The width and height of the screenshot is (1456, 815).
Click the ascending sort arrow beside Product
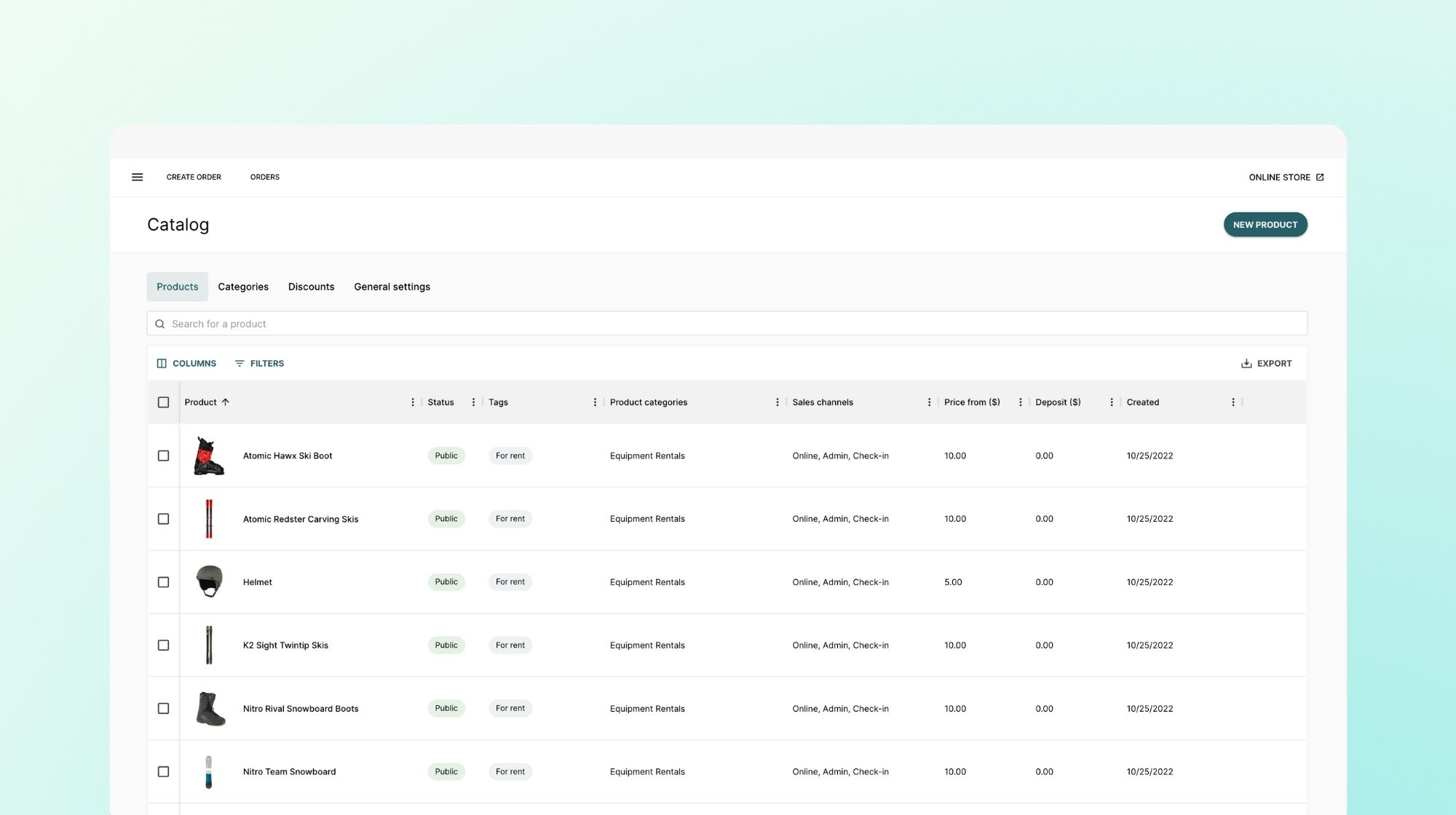pos(225,402)
